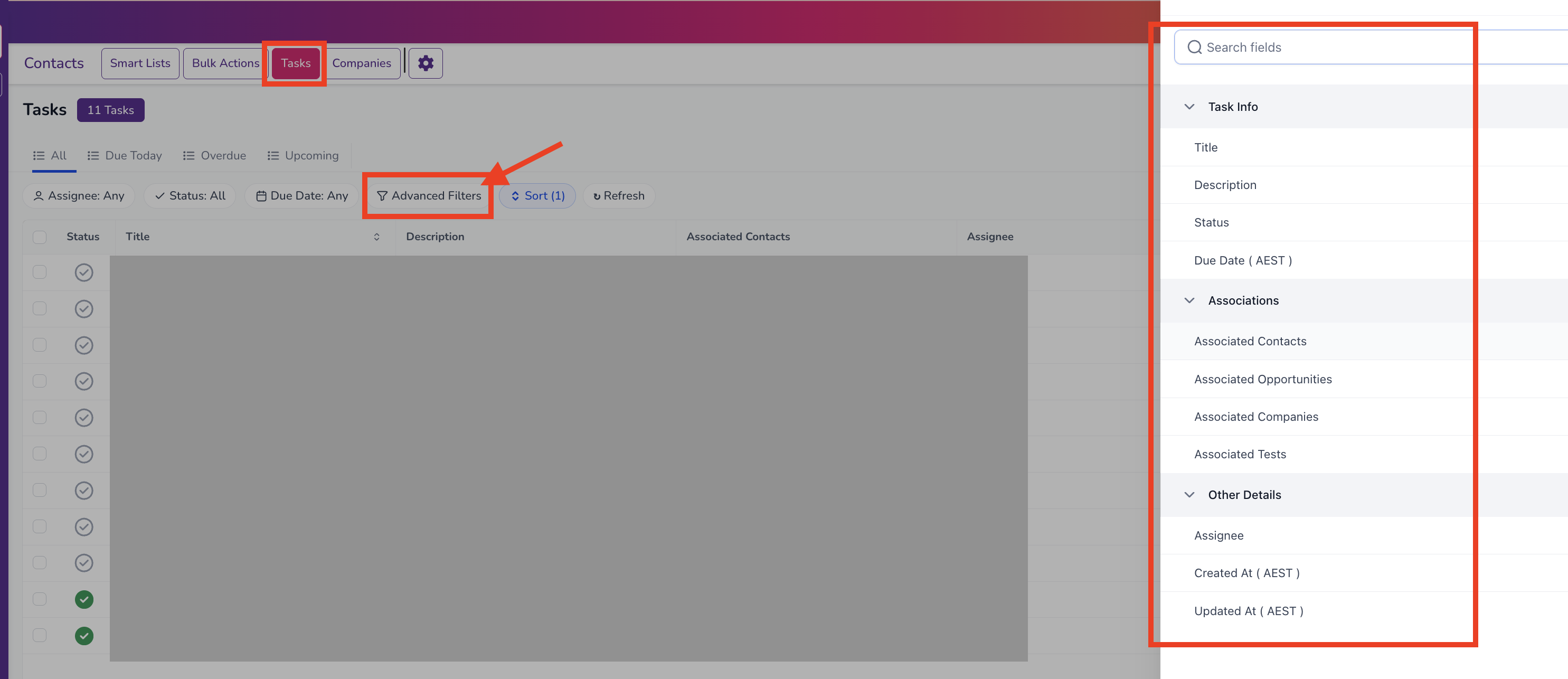The height and width of the screenshot is (679, 1568).
Task: Switch to the Upcoming tab
Action: pyautogui.click(x=311, y=155)
